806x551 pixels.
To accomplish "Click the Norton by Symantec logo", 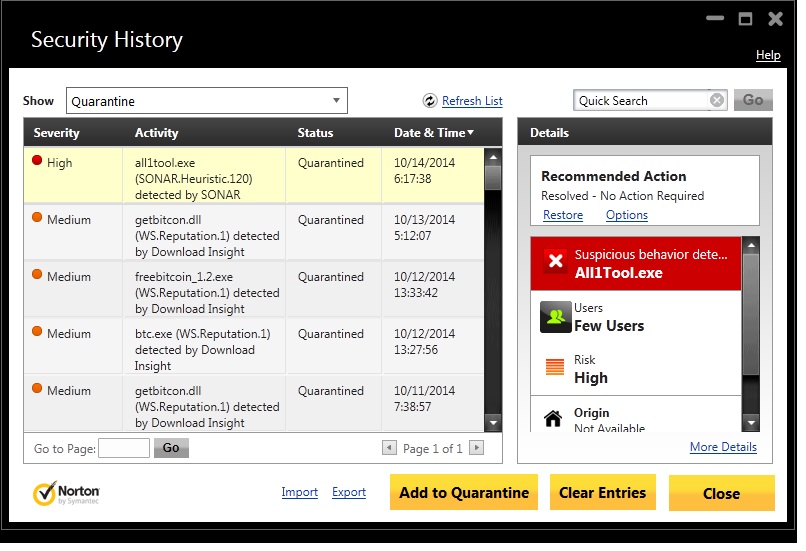I will coord(66,493).
